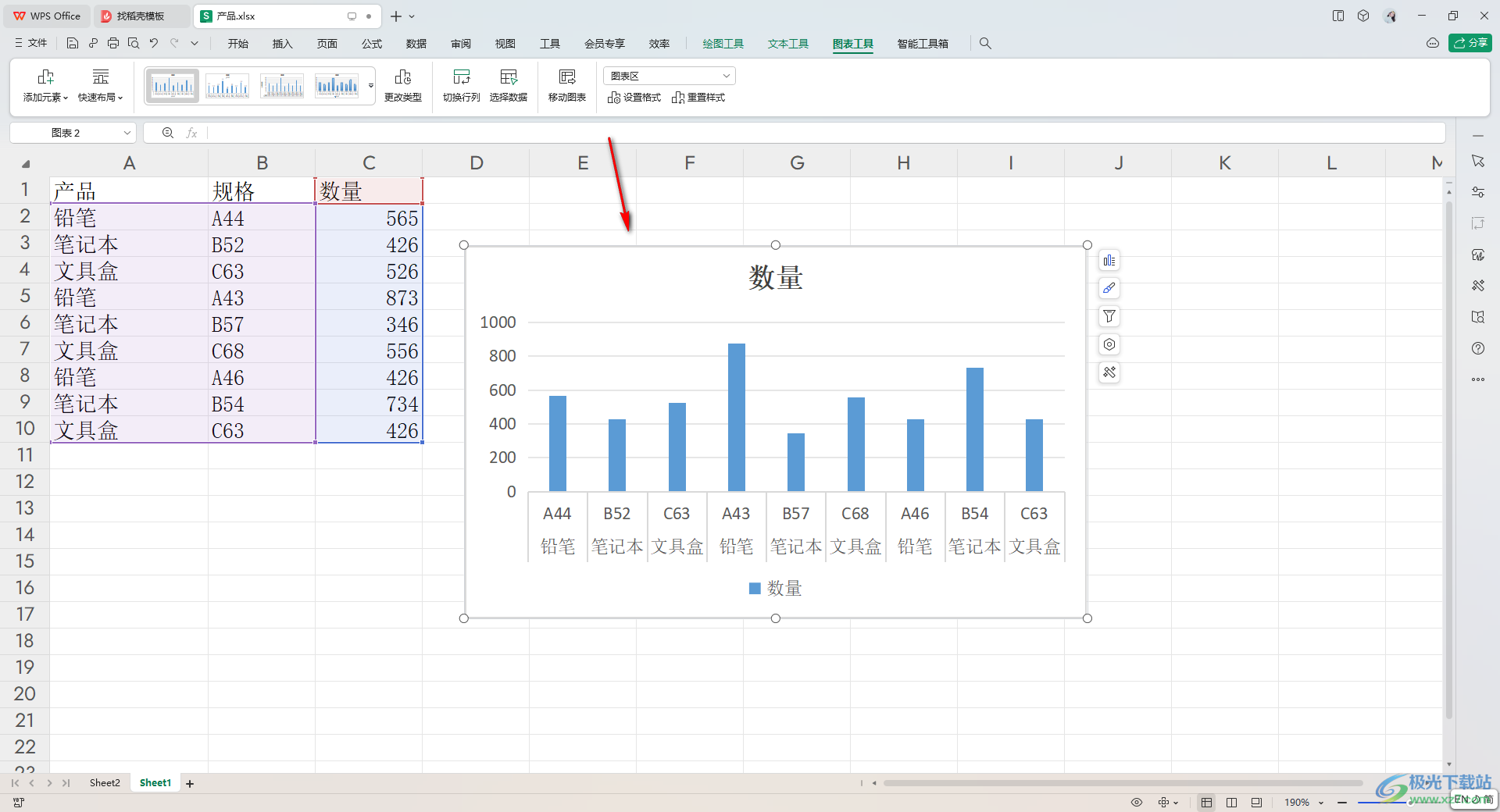Click the green 分享 (Share) button
The height and width of the screenshot is (812, 1500).
(x=1470, y=43)
